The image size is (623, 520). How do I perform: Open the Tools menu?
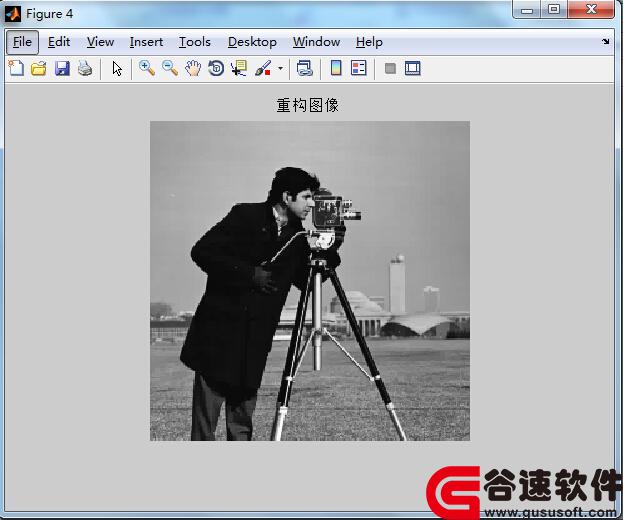(x=195, y=42)
